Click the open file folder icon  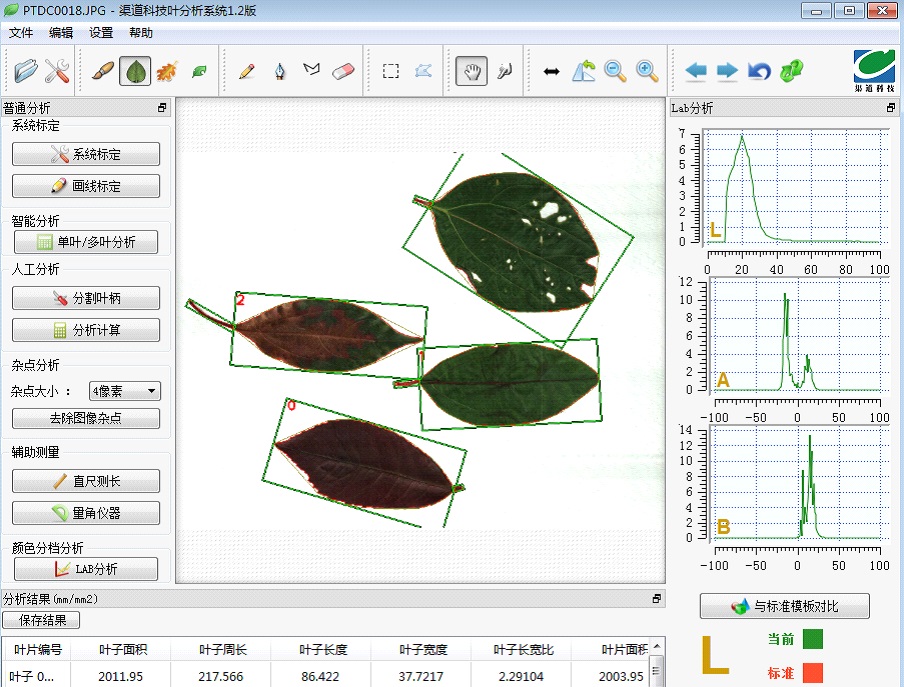point(26,71)
